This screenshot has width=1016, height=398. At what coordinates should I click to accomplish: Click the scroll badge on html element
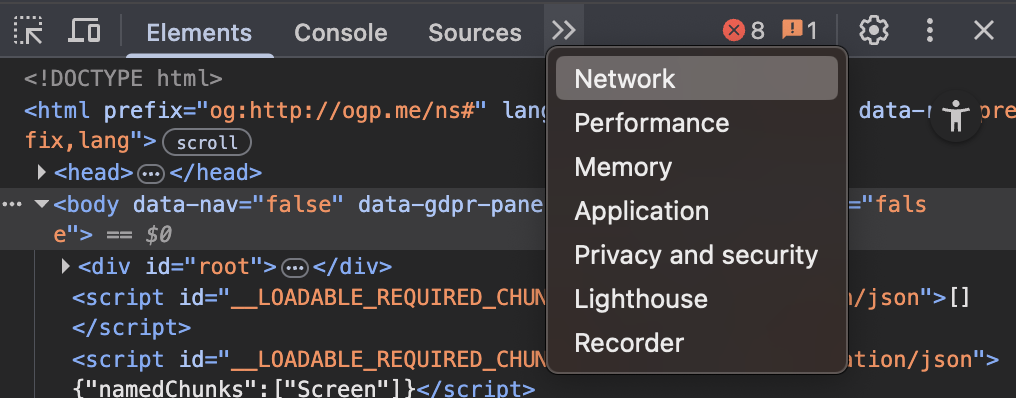click(x=207, y=143)
